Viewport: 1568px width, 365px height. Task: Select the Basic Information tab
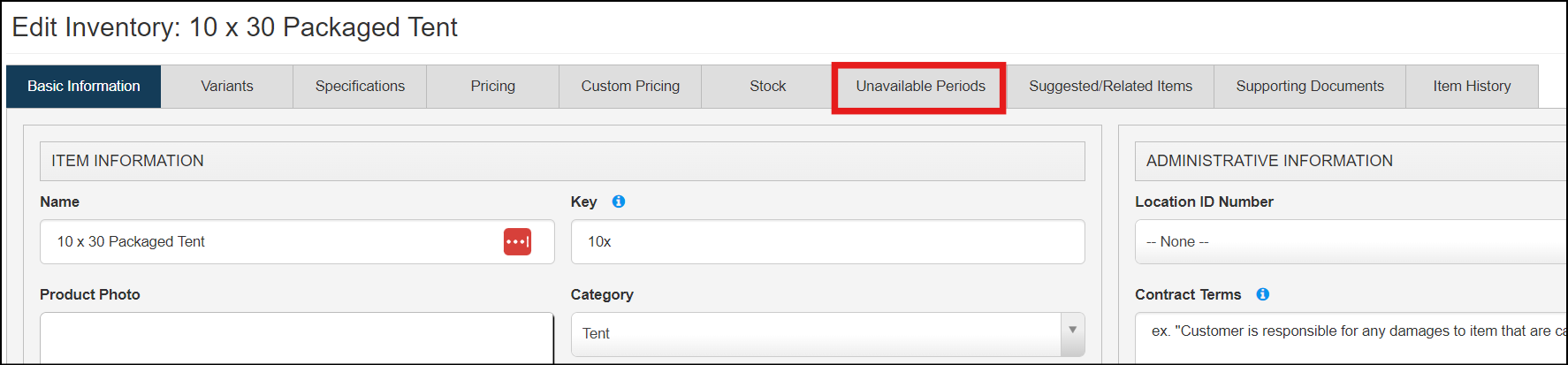84,87
